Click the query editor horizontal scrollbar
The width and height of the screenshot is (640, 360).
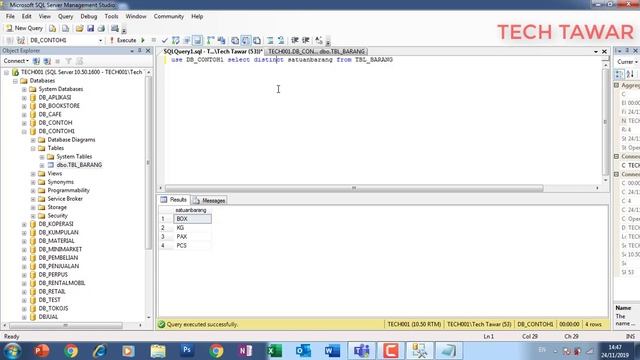point(353,188)
